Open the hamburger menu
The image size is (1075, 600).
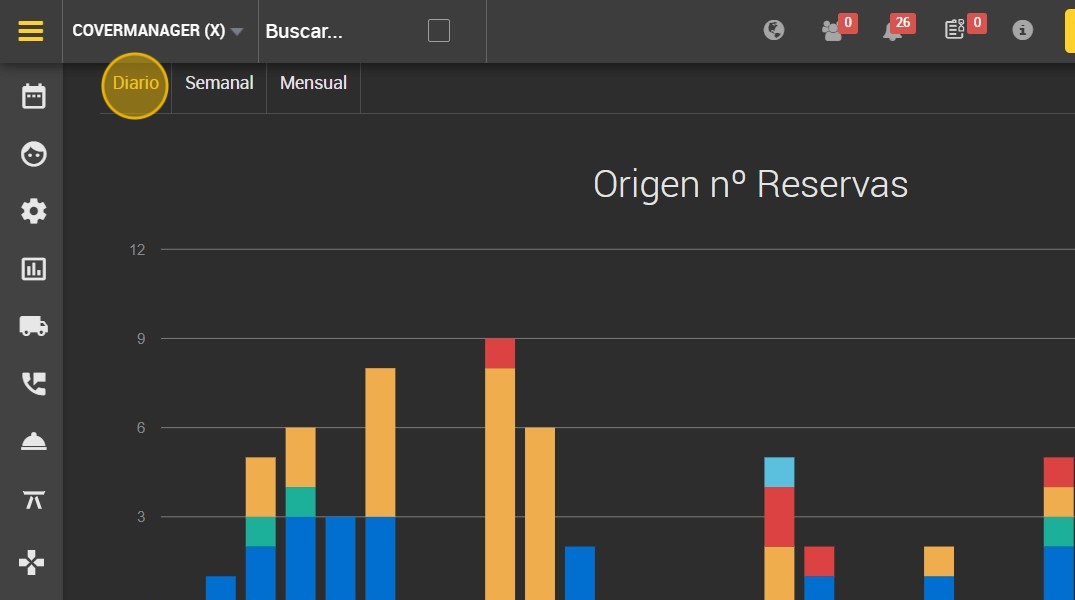(31, 31)
